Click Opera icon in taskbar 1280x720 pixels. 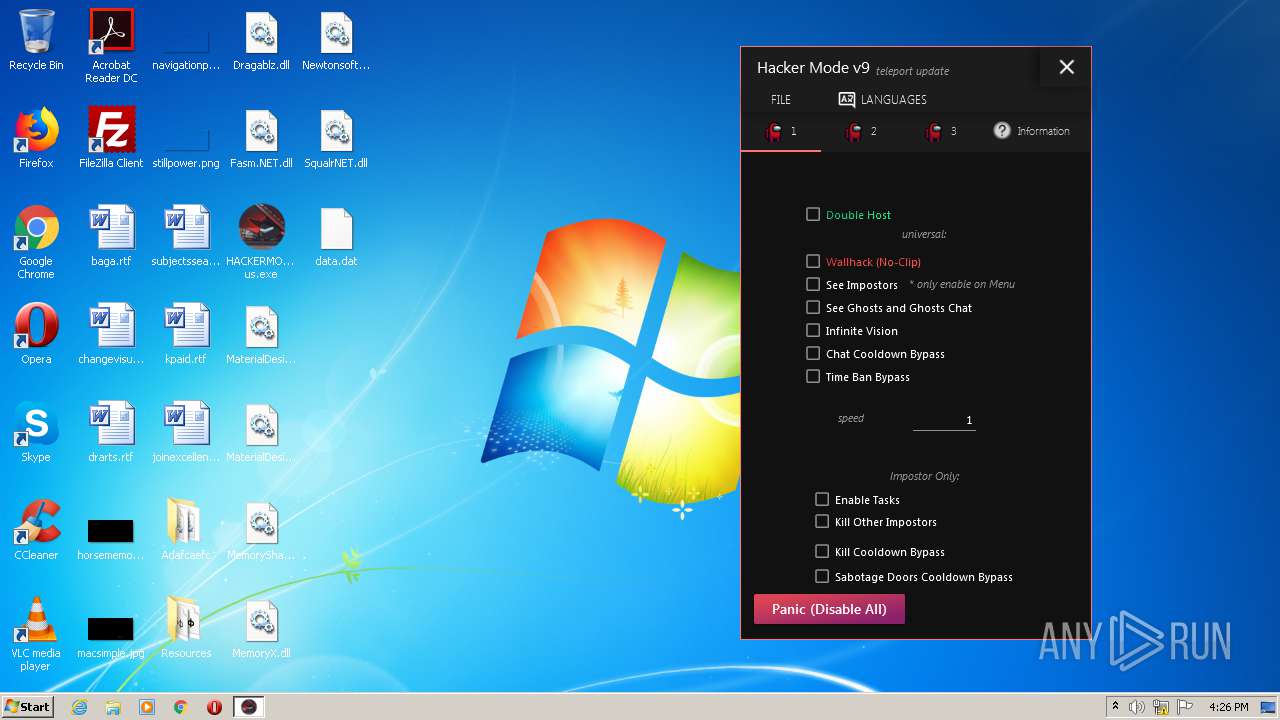coord(214,707)
